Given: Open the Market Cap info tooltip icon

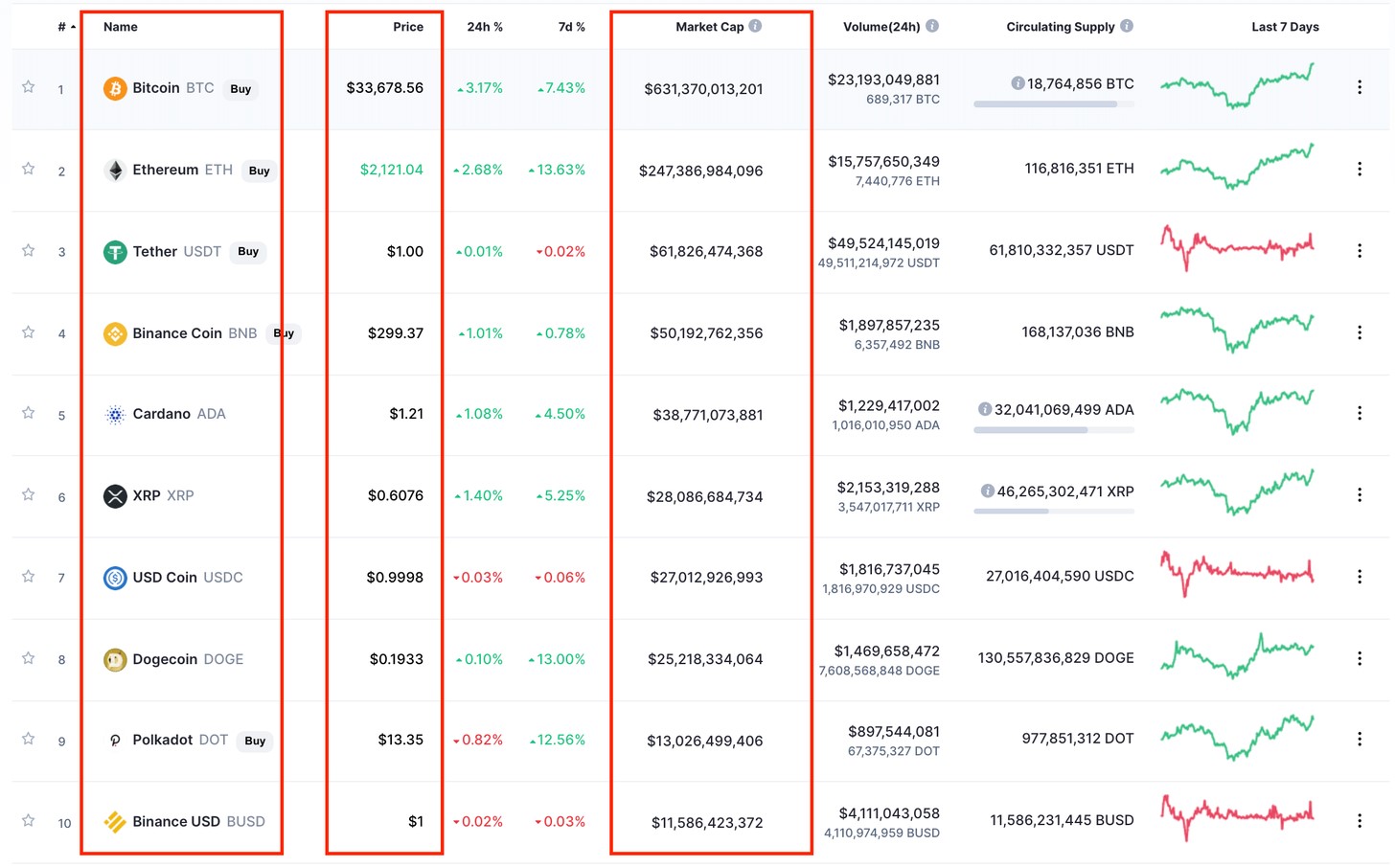Looking at the screenshot, I should (x=755, y=26).
